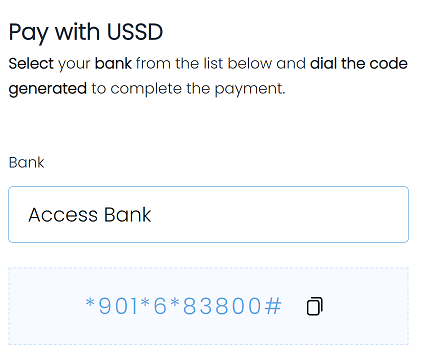Screen dimensions: 429x362
Task: Click the '83800#' portion of the code
Action: point(232,306)
